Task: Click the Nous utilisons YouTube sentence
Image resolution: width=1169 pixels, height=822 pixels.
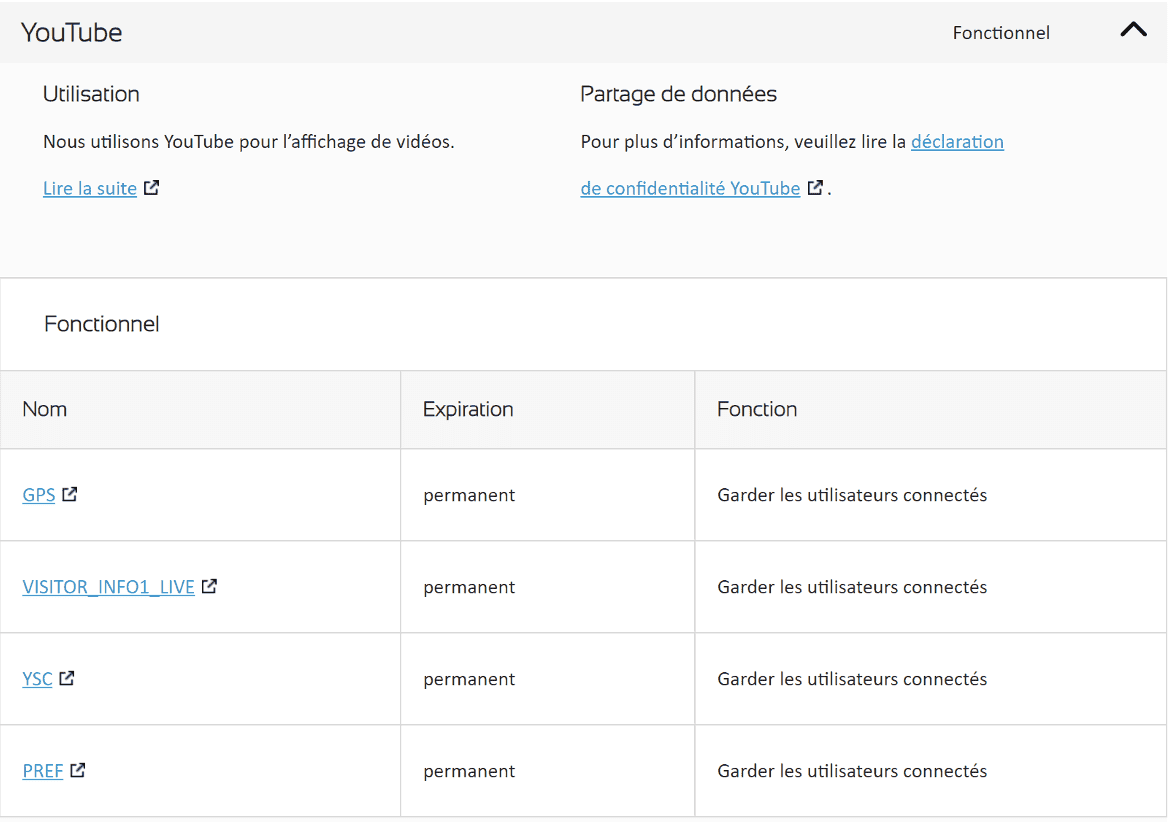Action: (248, 142)
